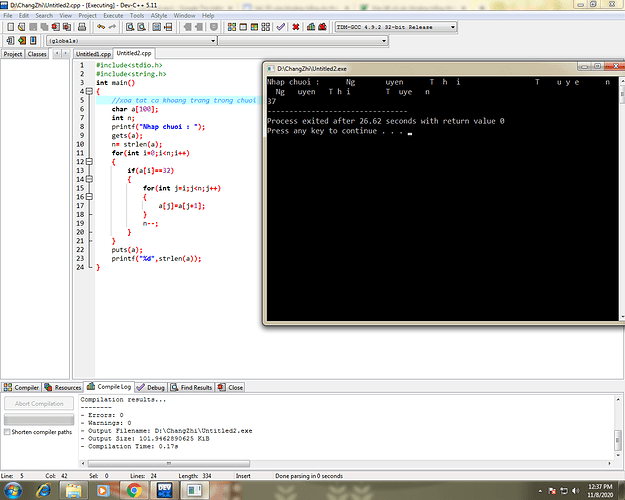Save the current file using toolbar icon

click(x=33, y=27)
